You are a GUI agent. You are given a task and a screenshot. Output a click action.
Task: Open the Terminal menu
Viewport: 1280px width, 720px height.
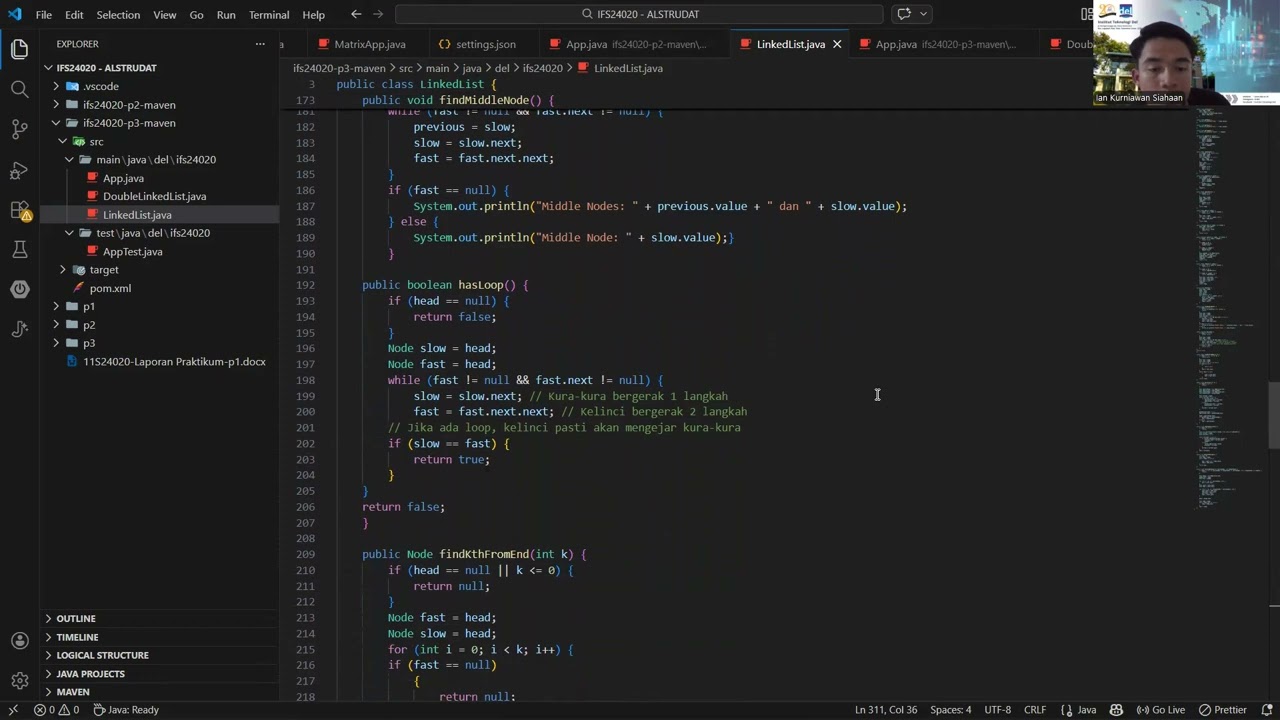click(269, 14)
